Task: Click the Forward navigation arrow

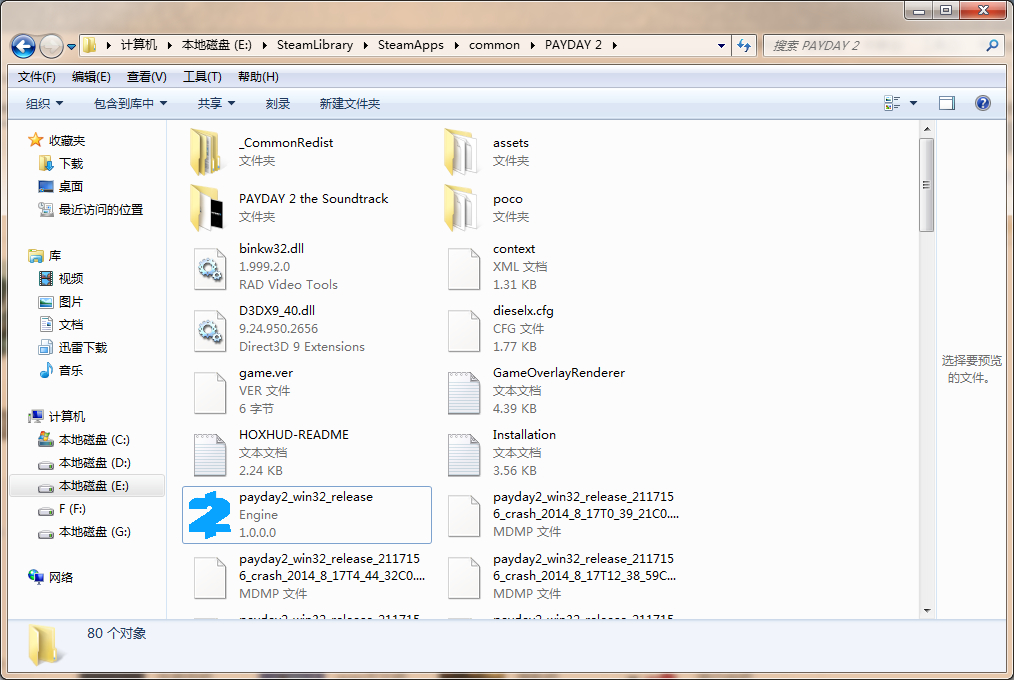Action: (x=51, y=46)
